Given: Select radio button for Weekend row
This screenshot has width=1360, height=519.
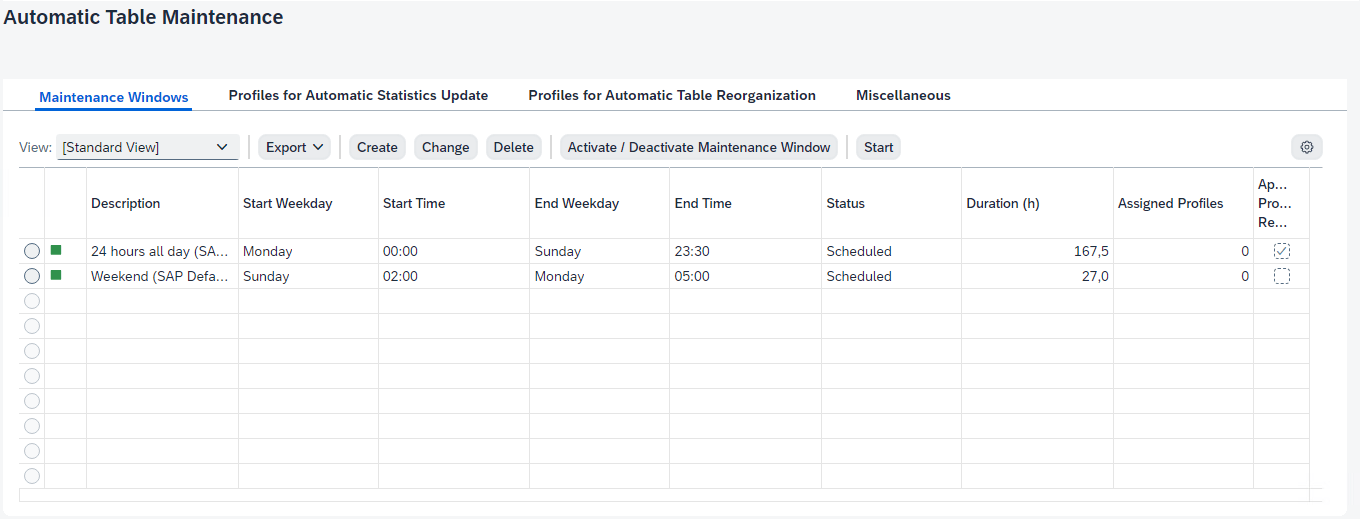Looking at the screenshot, I should click(32, 276).
